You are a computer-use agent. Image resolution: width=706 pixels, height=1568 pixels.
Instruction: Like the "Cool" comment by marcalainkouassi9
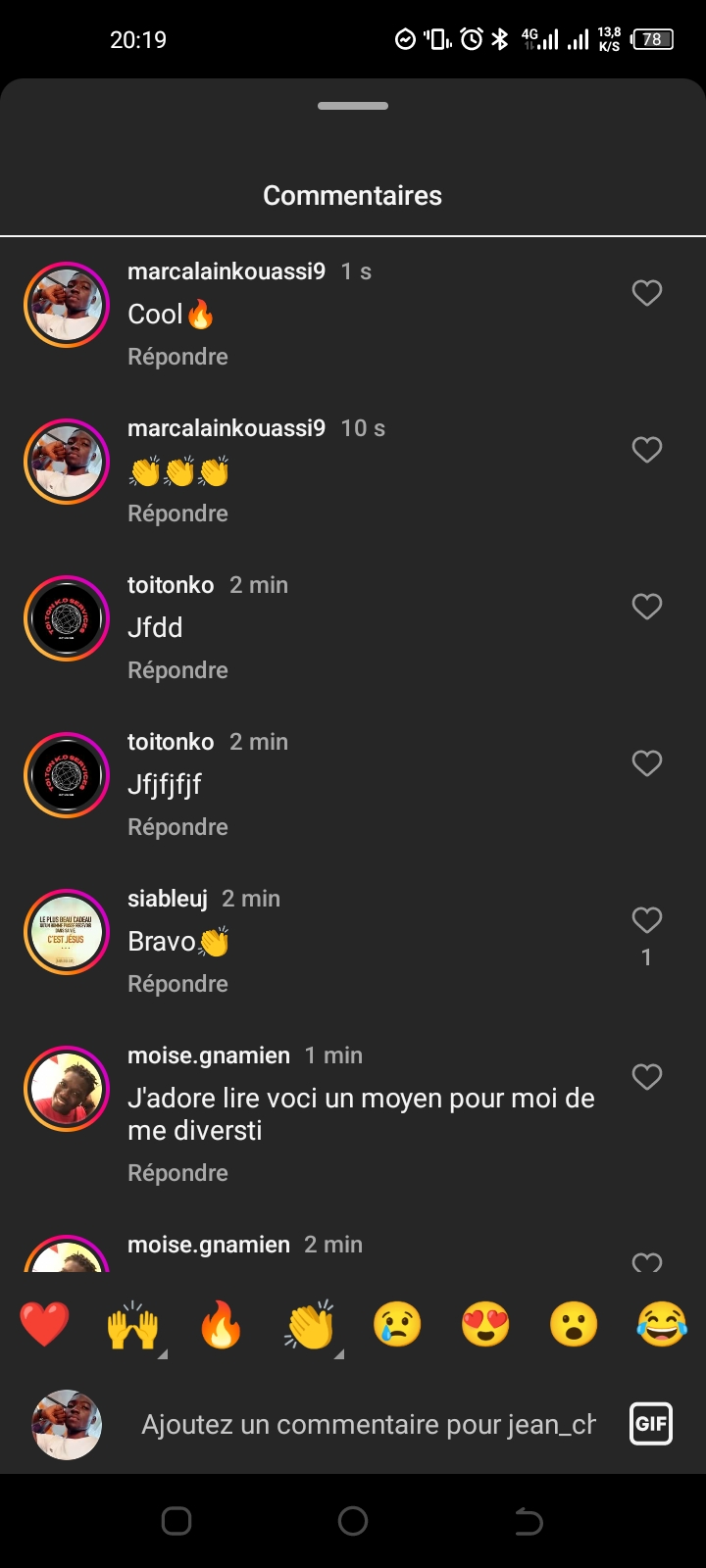coord(646,293)
